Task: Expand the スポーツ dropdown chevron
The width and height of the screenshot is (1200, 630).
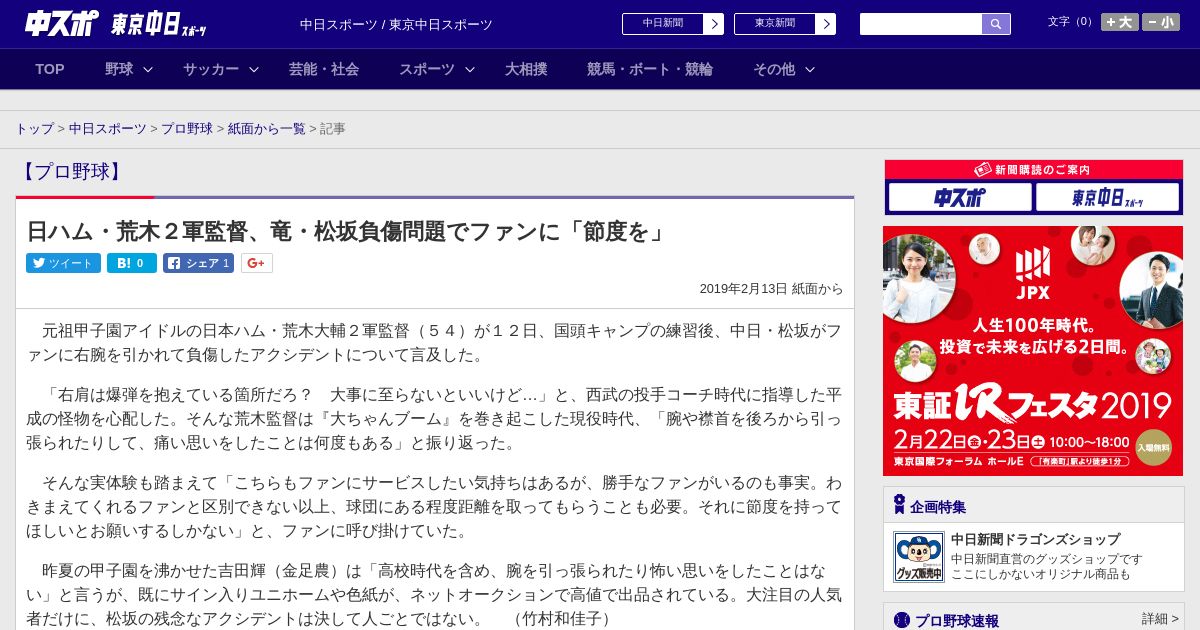Action: (x=470, y=70)
